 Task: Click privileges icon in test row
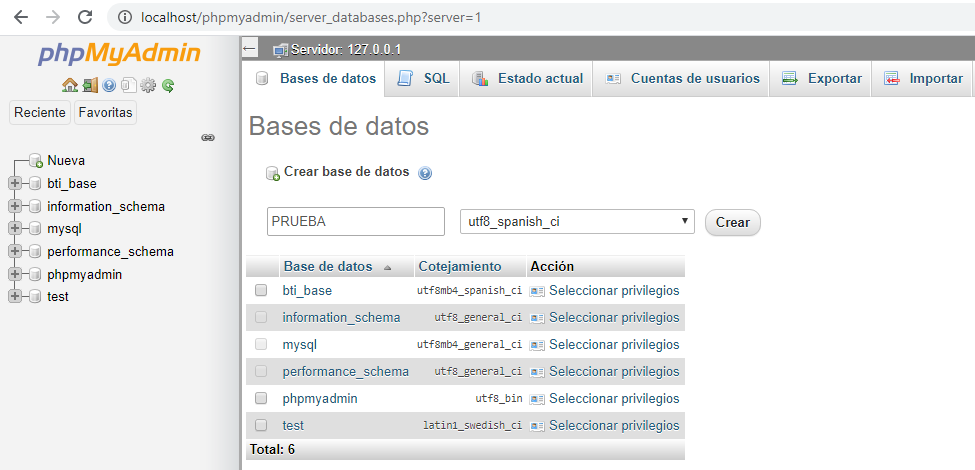(537, 426)
